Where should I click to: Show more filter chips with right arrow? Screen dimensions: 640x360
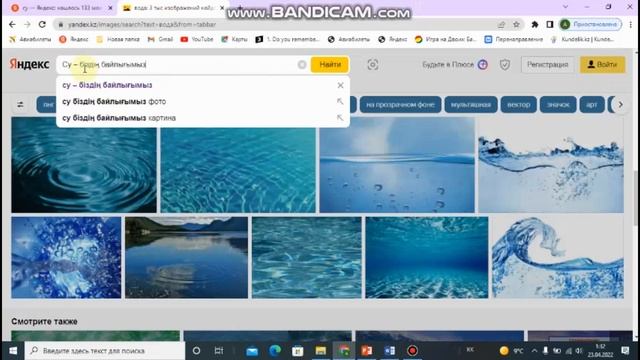pos(620,104)
